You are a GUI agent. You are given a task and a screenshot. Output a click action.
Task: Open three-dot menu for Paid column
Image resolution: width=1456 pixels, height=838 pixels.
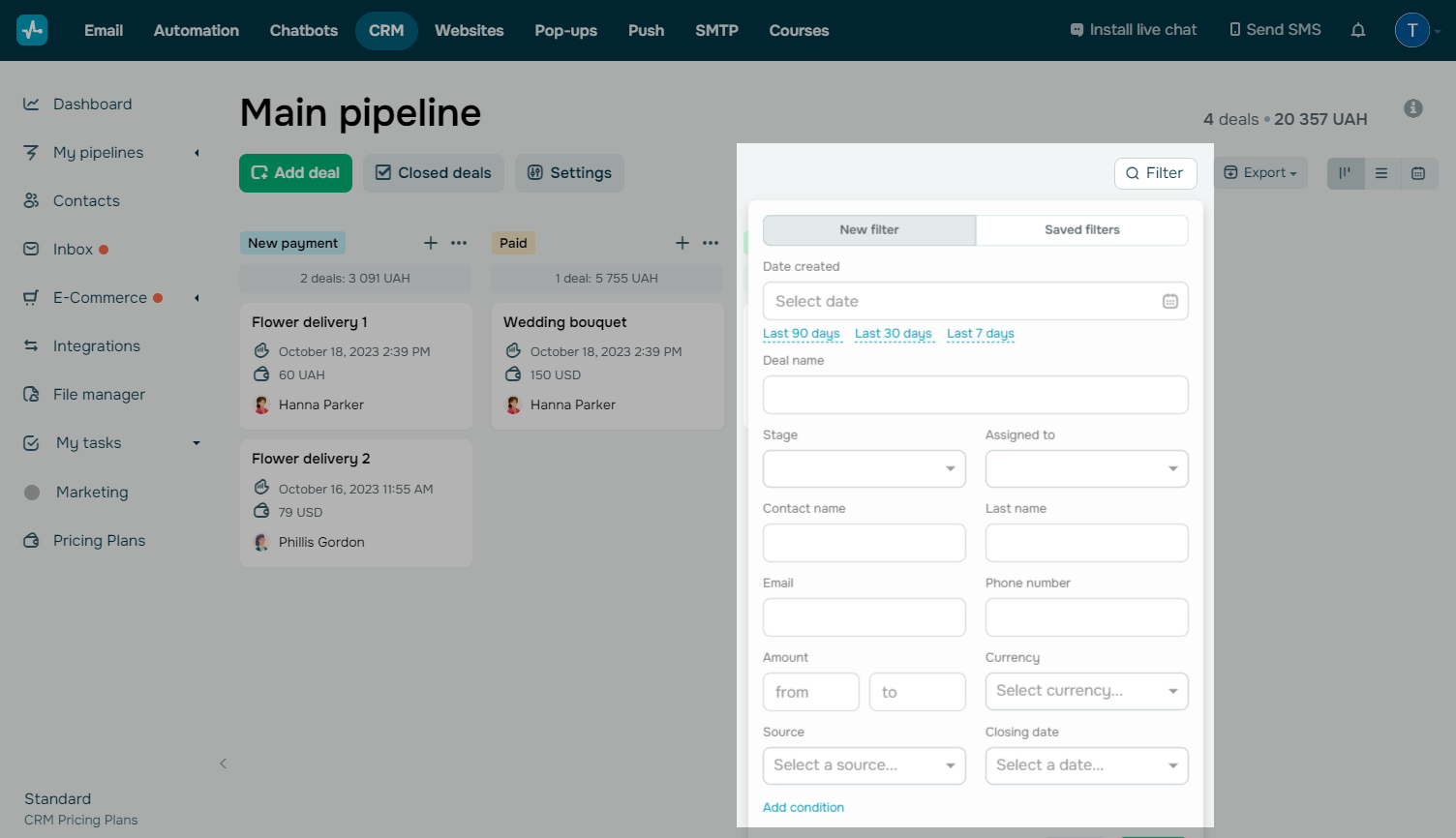click(x=711, y=243)
